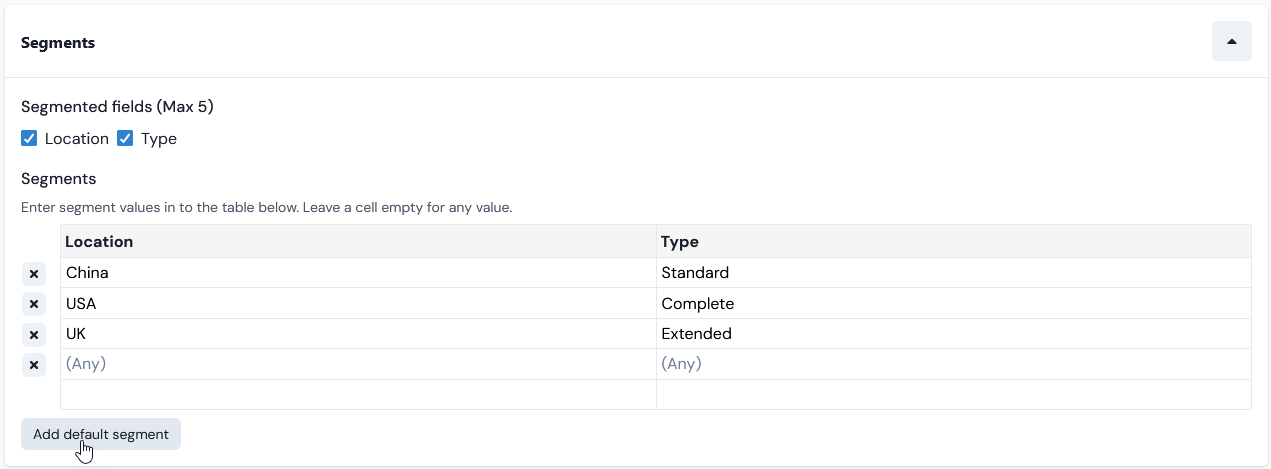Uncheck the Type segmented field
This screenshot has width=1271, height=469.
click(x=125, y=139)
